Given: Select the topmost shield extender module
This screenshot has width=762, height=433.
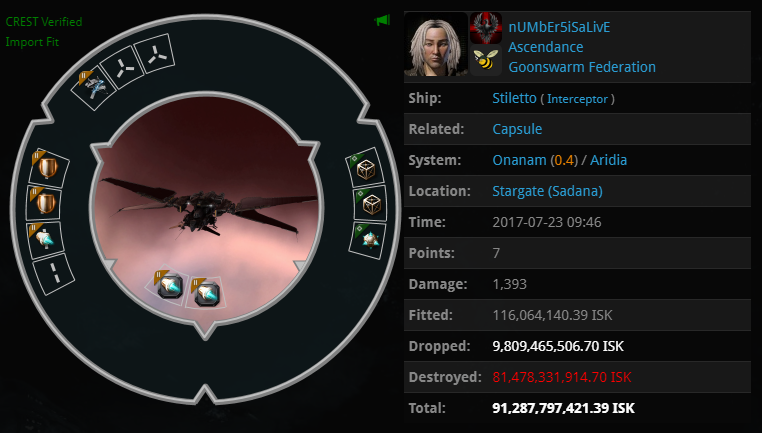Looking at the screenshot, I should click(x=47, y=168).
